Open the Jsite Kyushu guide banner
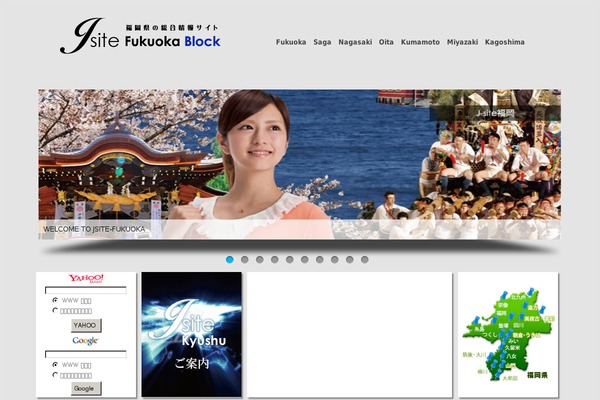The width and height of the screenshot is (600, 400). 191,335
